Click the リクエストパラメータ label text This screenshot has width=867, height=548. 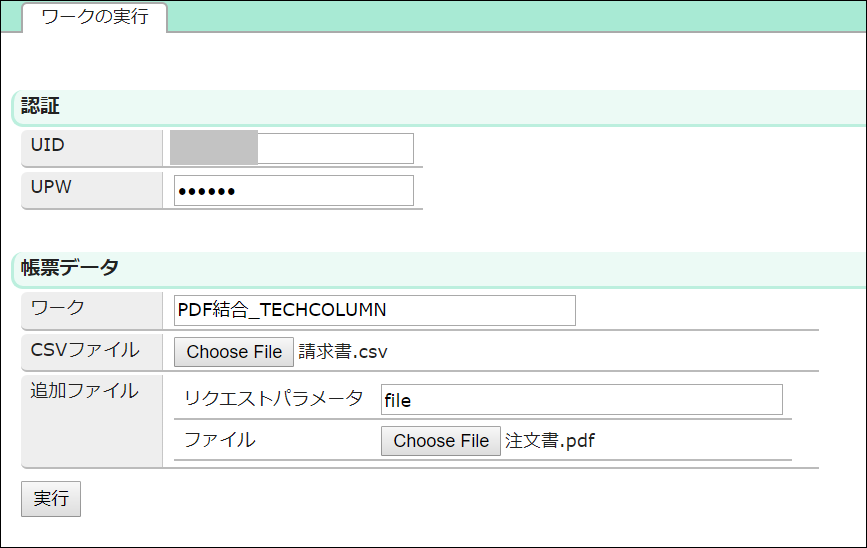[273, 399]
